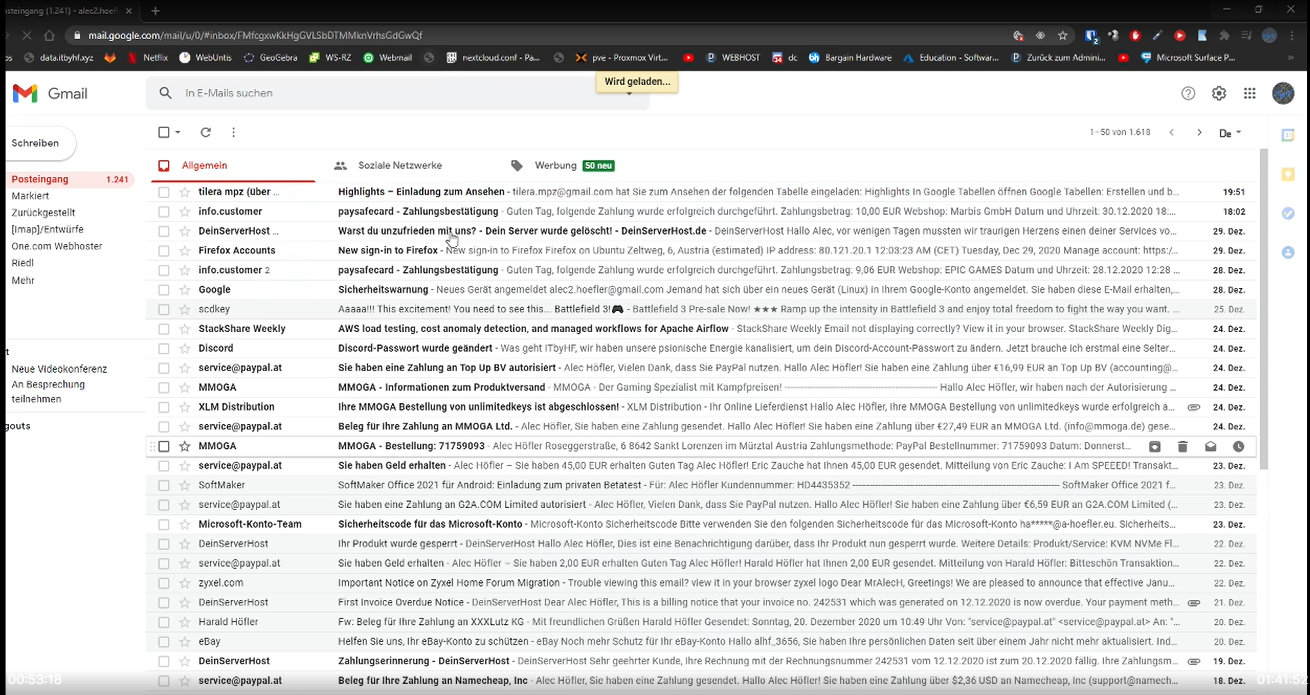Open the Riedl label
This screenshot has height=695, width=1310.
click(22, 263)
